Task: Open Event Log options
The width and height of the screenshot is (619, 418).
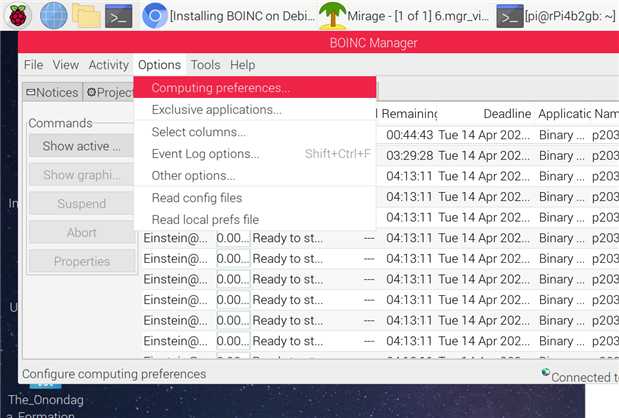Action: coord(206,154)
